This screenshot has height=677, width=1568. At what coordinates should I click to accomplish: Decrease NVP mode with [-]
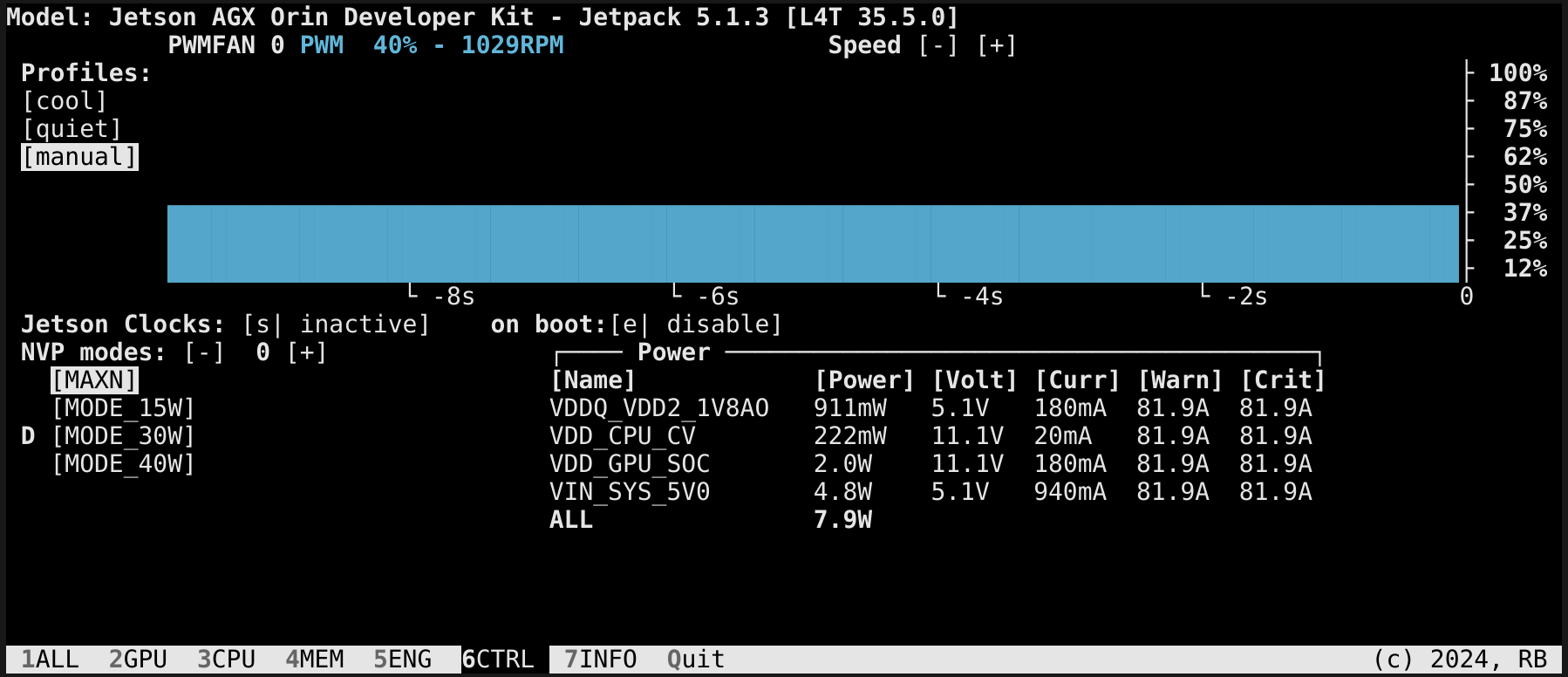[x=204, y=352]
